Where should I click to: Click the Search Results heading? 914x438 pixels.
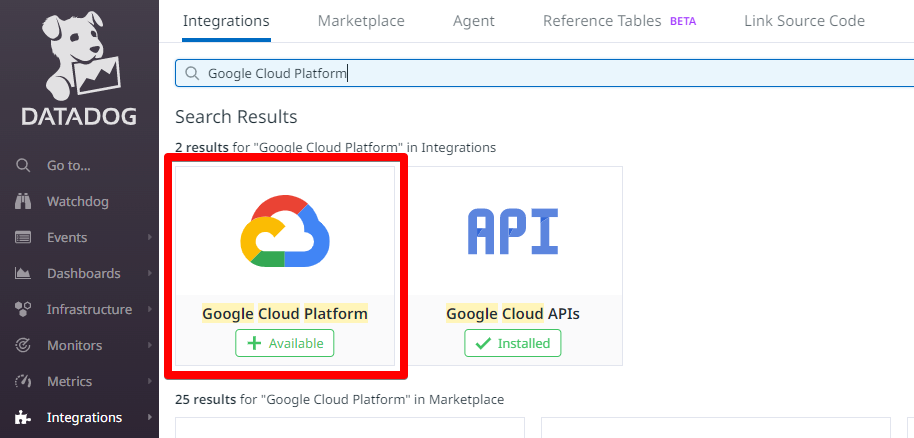(x=236, y=117)
